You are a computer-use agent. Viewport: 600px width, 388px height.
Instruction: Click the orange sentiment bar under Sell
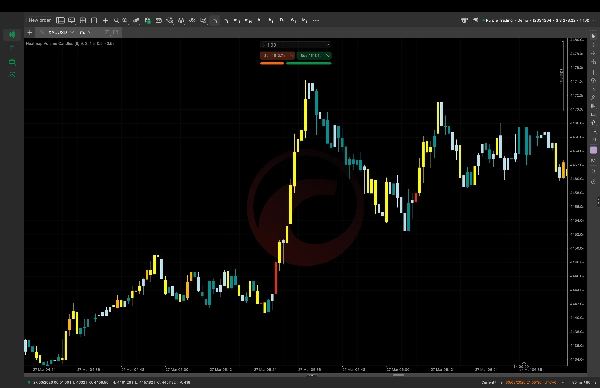pos(272,63)
